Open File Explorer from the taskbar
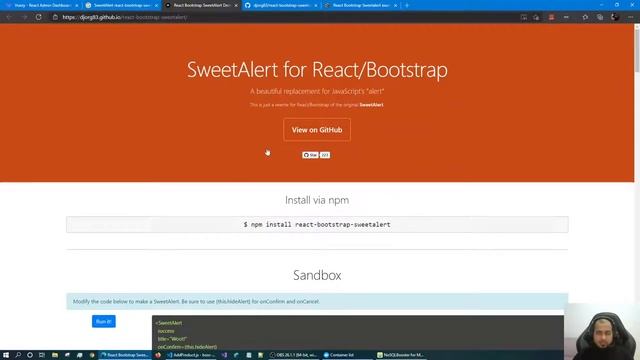This screenshot has height=360, width=640. [55, 355]
